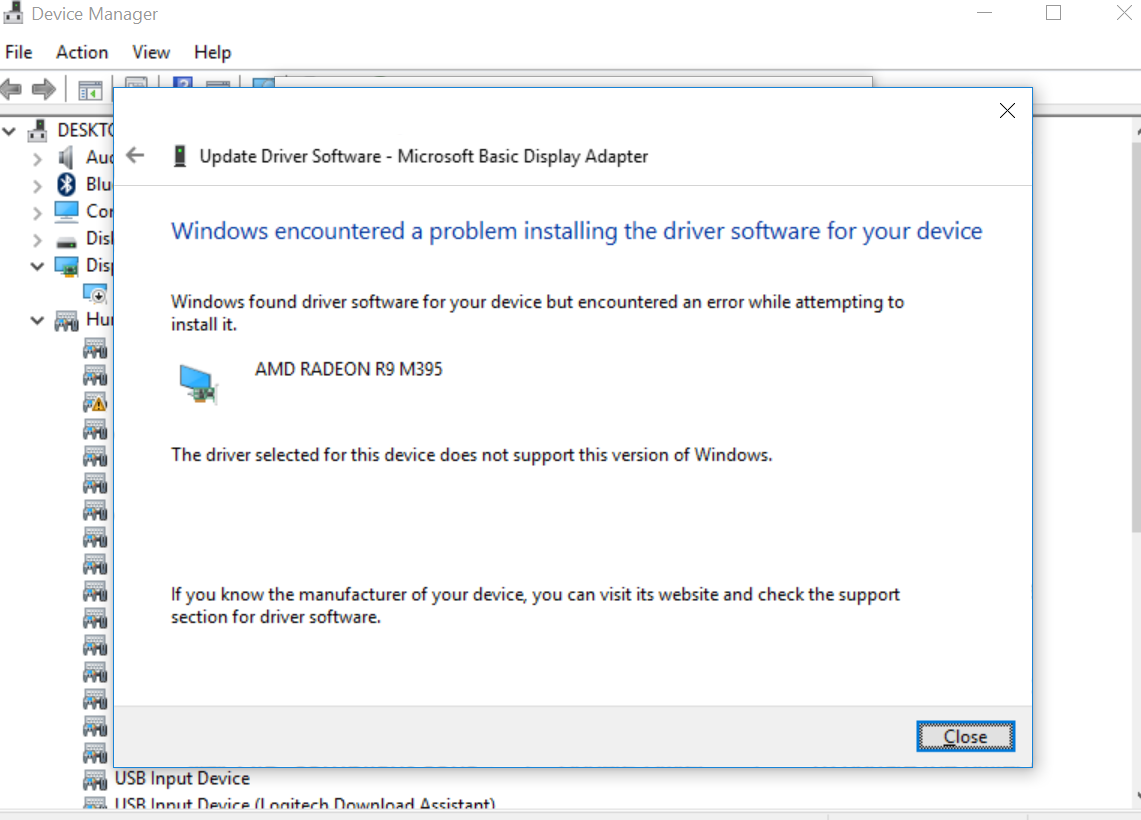Viewport: 1141px width, 820px height.
Task: Open the File menu
Action: 18,52
